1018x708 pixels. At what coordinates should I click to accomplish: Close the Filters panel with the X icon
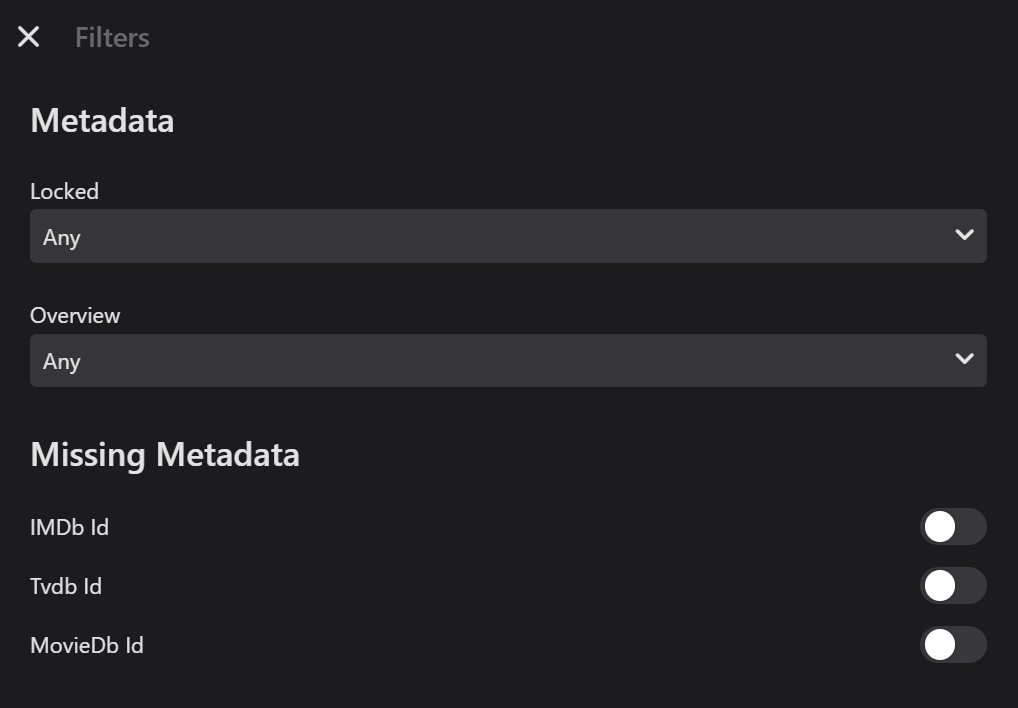pos(28,37)
